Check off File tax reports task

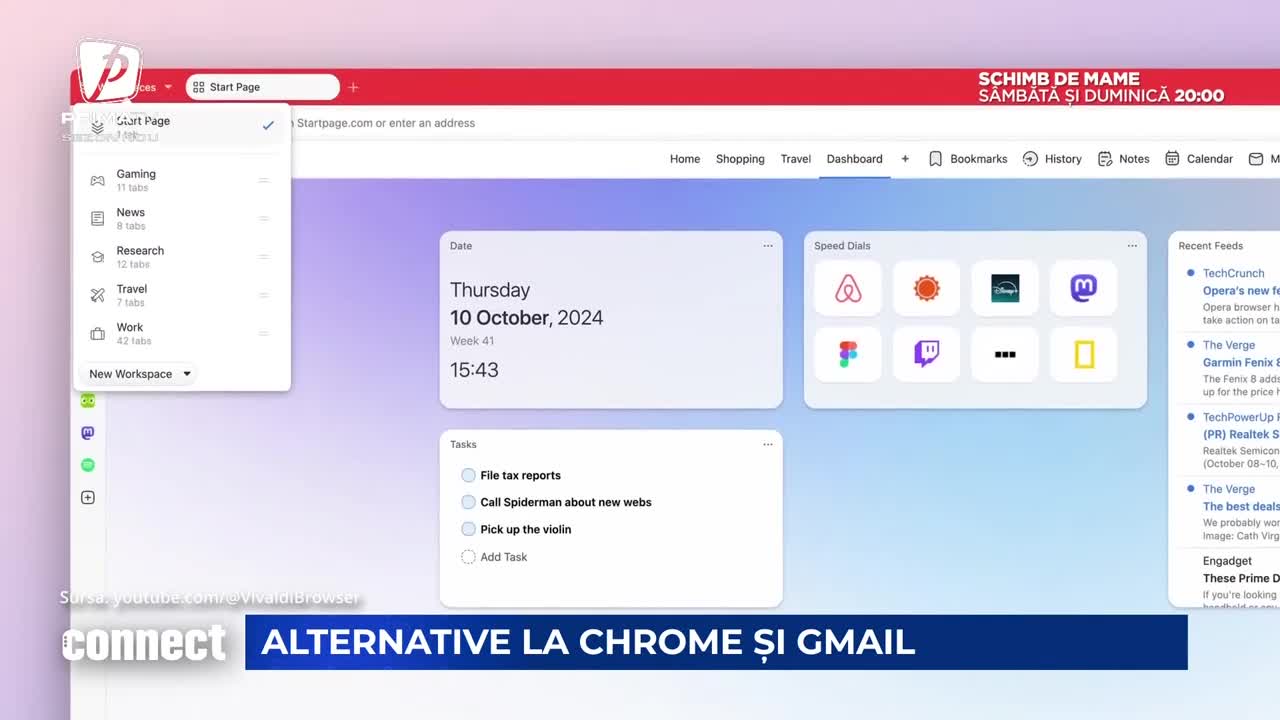[468, 476]
